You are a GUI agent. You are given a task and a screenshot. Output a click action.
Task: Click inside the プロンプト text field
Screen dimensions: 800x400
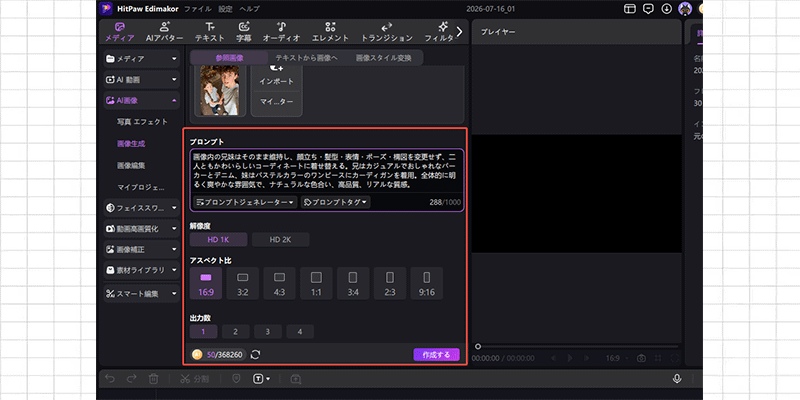[327, 171]
